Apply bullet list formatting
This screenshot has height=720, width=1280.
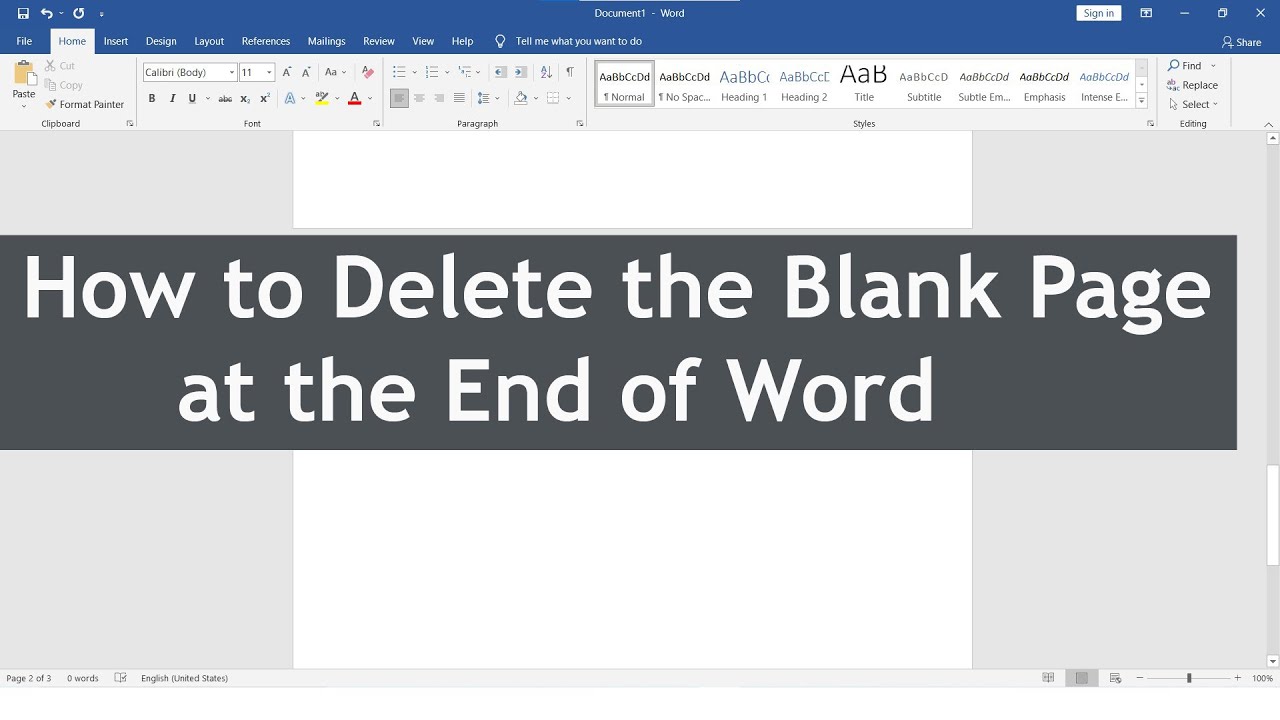(399, 72)
